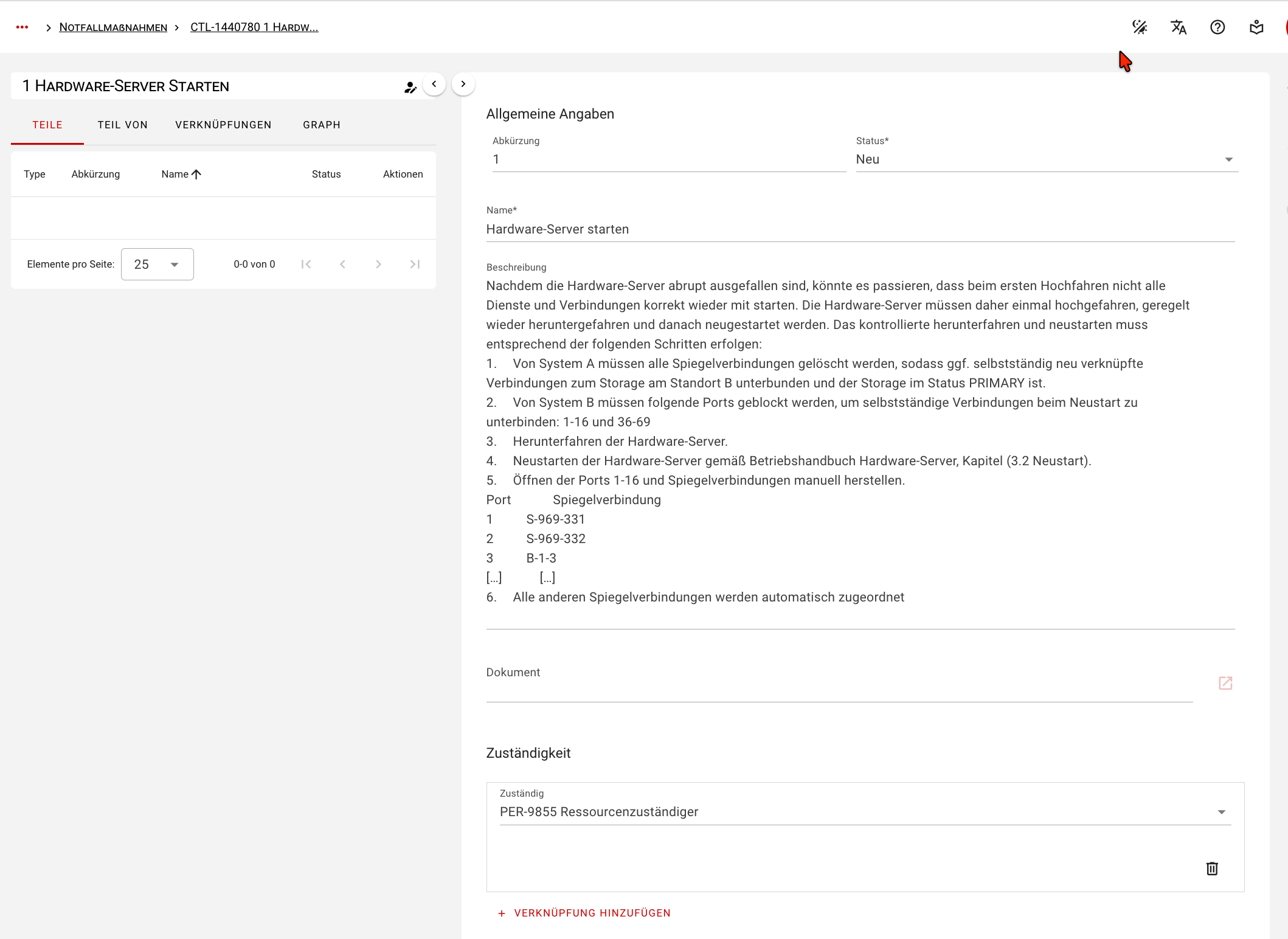The height and width of the screenshot is (939, 1288).
Task: Click the Aktionen column header text
Action: [x=403, y=175]
